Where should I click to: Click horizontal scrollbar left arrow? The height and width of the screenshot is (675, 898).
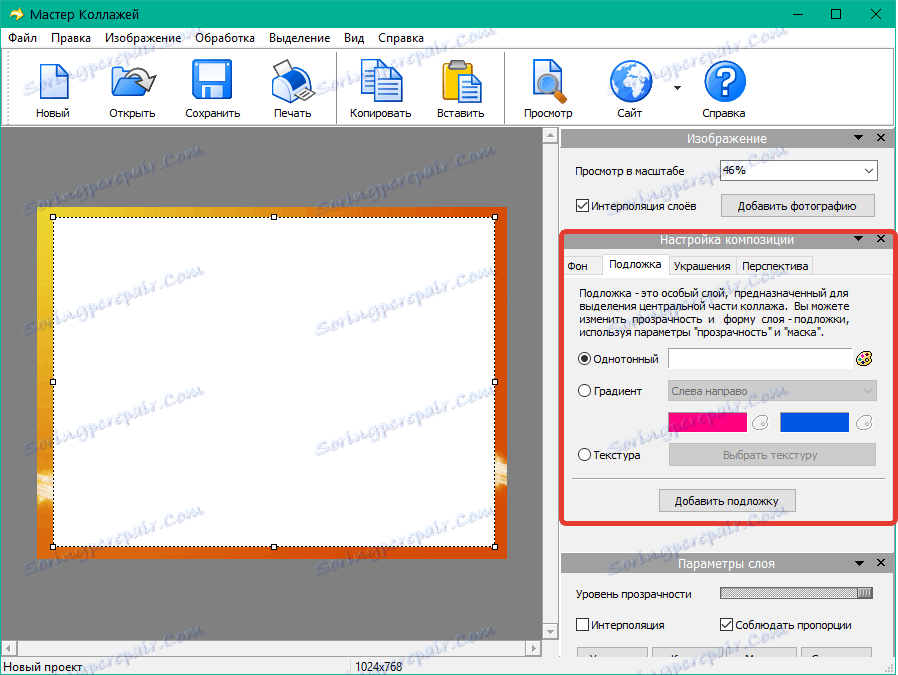[9, 648]
